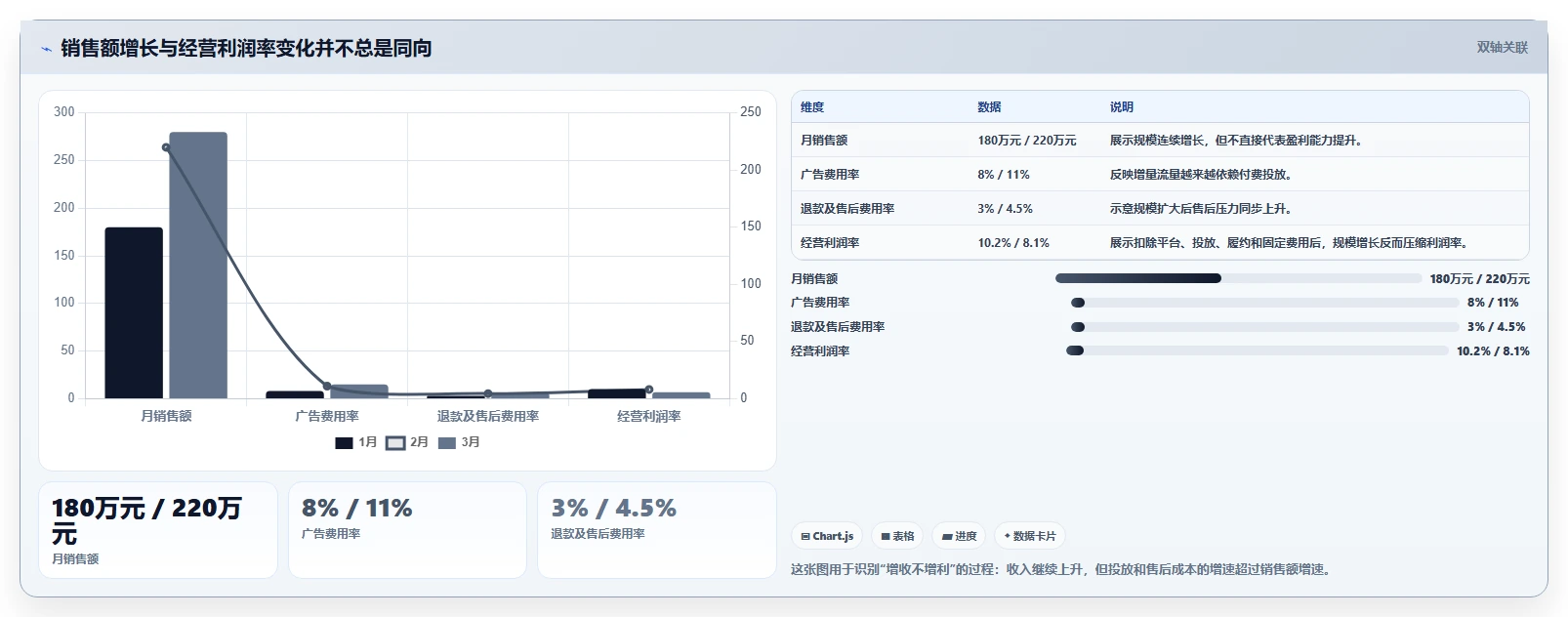Click x-axis label 月销售额

pyautogui.click(x=166, y=416)
